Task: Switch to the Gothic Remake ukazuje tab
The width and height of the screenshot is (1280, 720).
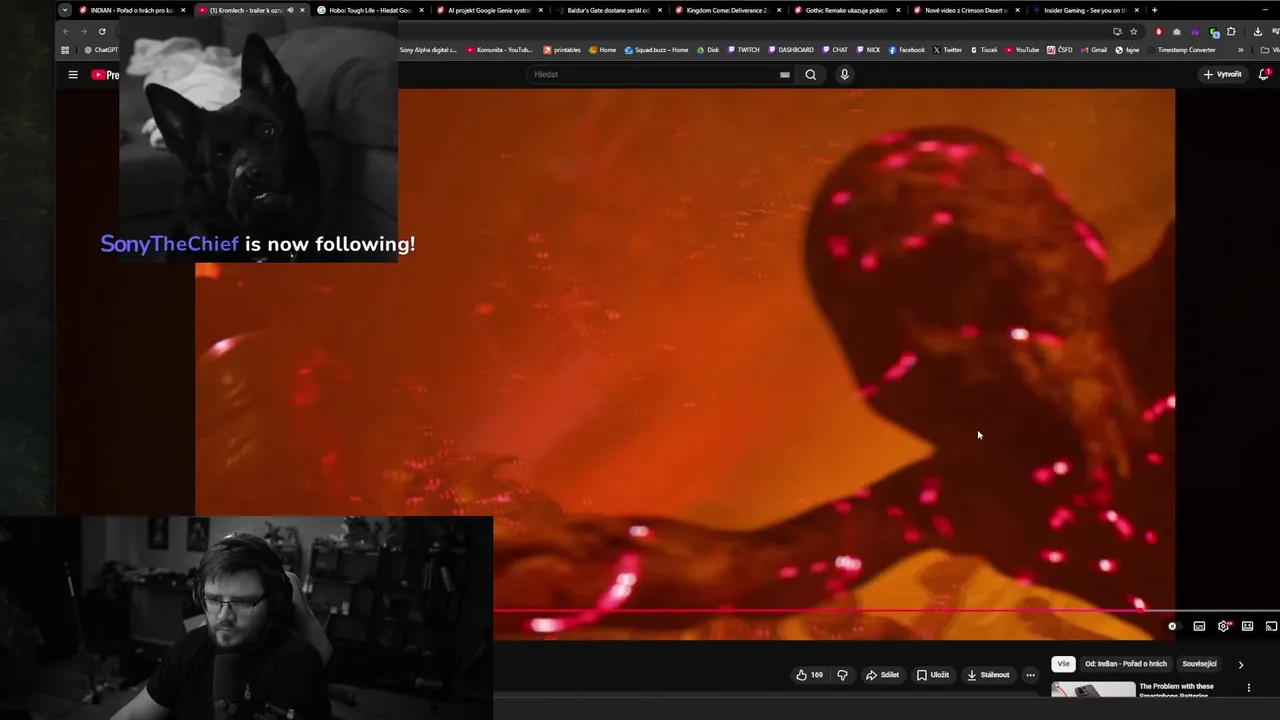Action: [846, 10]
